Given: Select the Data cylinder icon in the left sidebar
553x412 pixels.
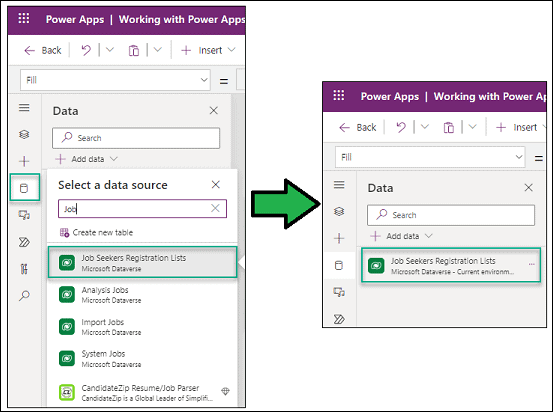Looking at the screenshot, I should 24,188.
